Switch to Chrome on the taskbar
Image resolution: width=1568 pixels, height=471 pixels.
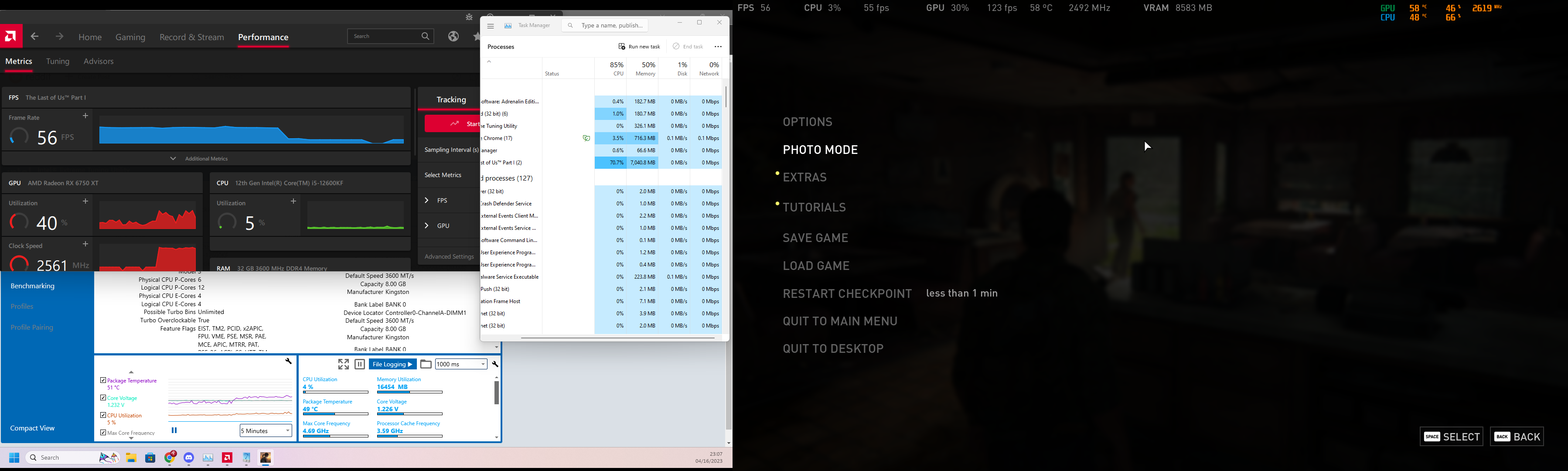coord(170,457)
